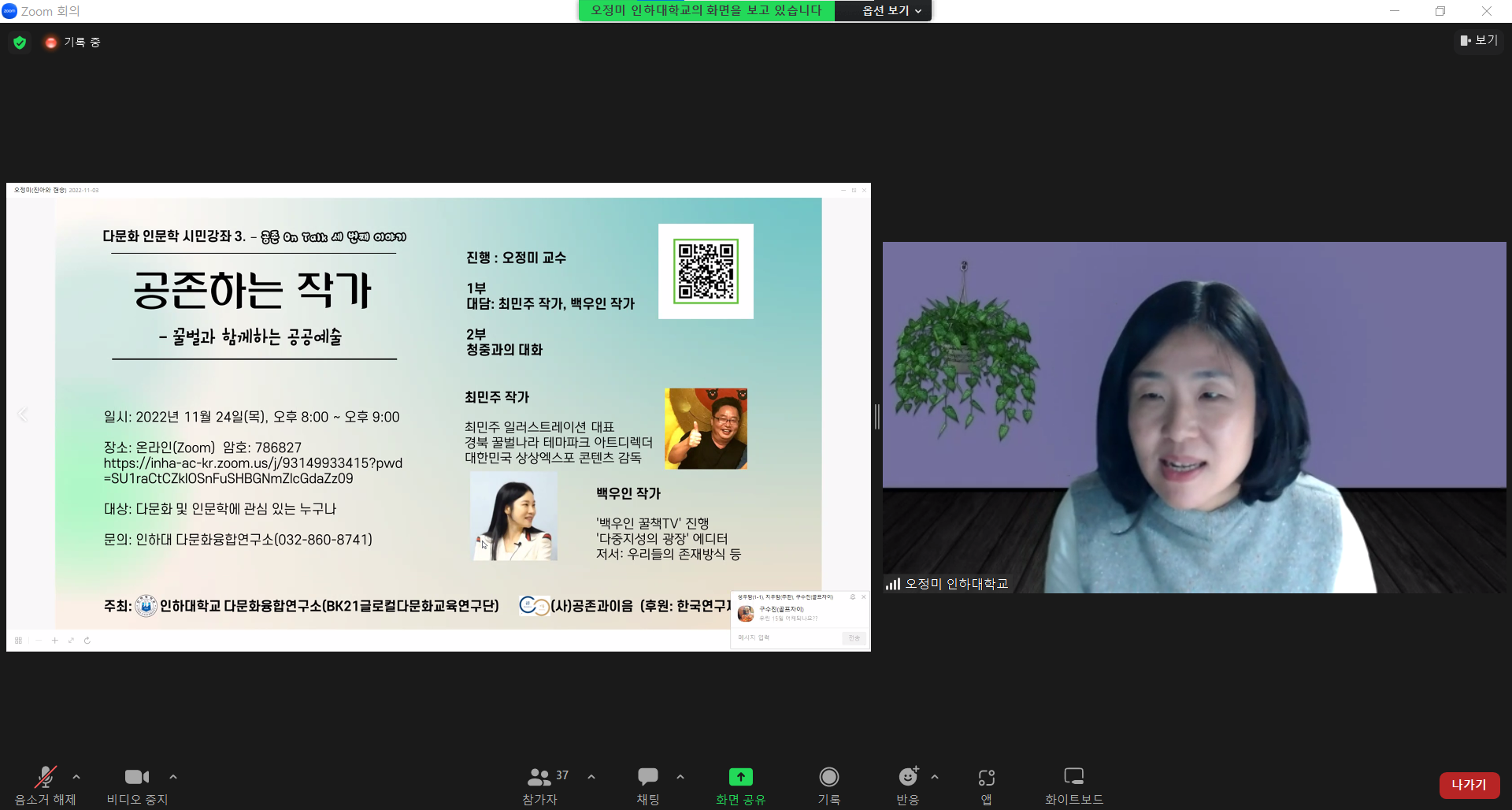
Task: Click 백우인 작가 portrait photo
Action: pyautogui.click(x=514, y=516)
